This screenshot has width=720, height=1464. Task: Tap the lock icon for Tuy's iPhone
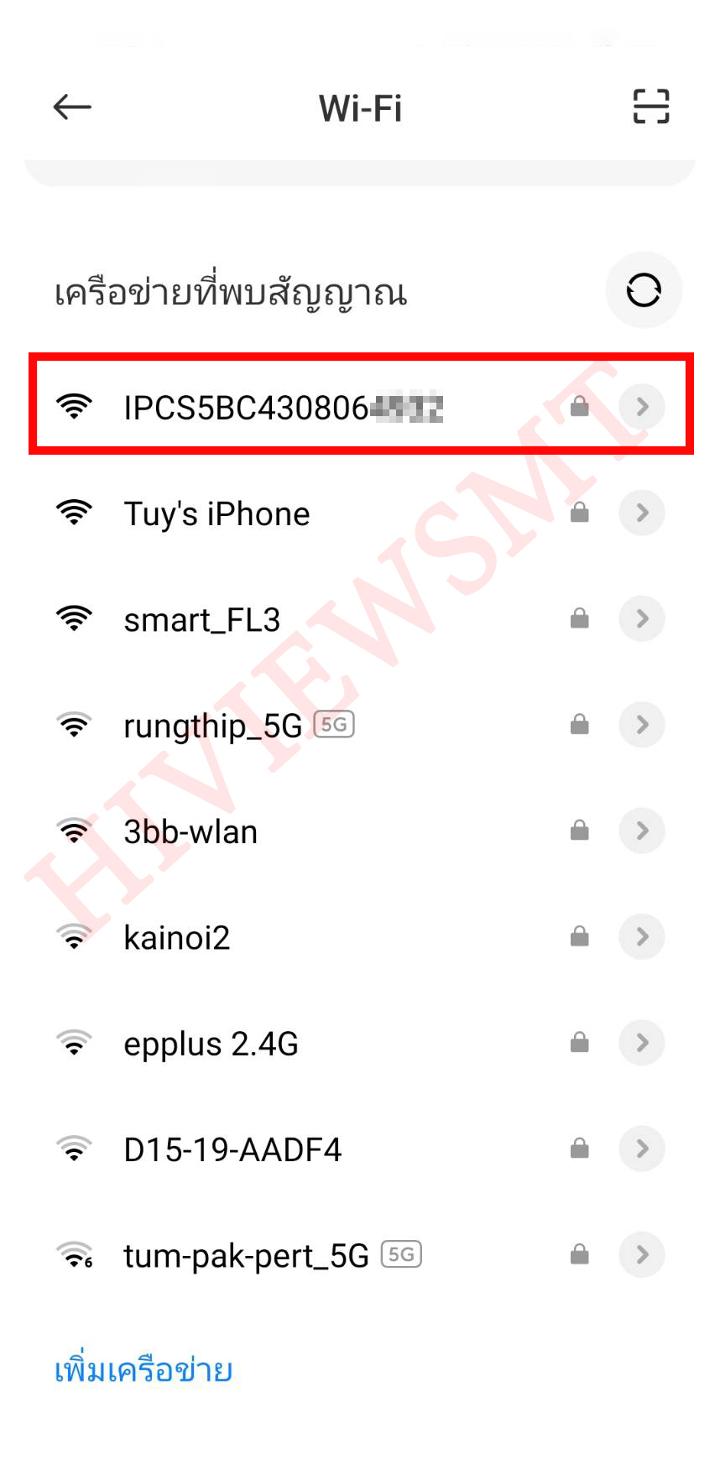coord(579,513)
